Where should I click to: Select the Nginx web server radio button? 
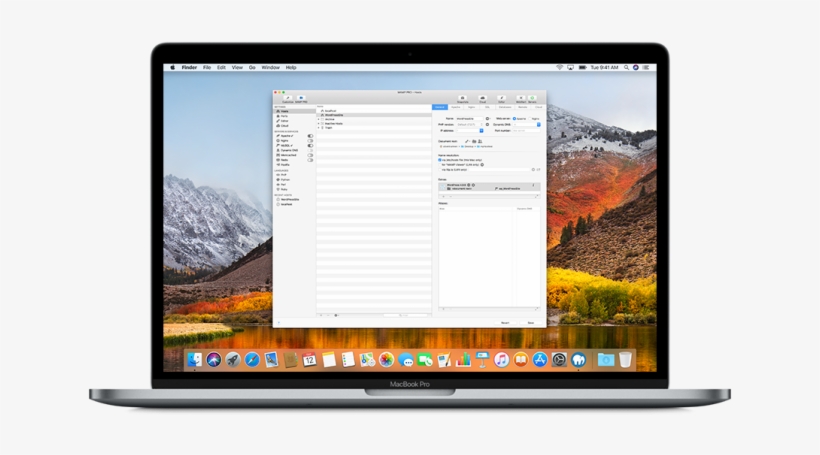[x=530, y=119]
